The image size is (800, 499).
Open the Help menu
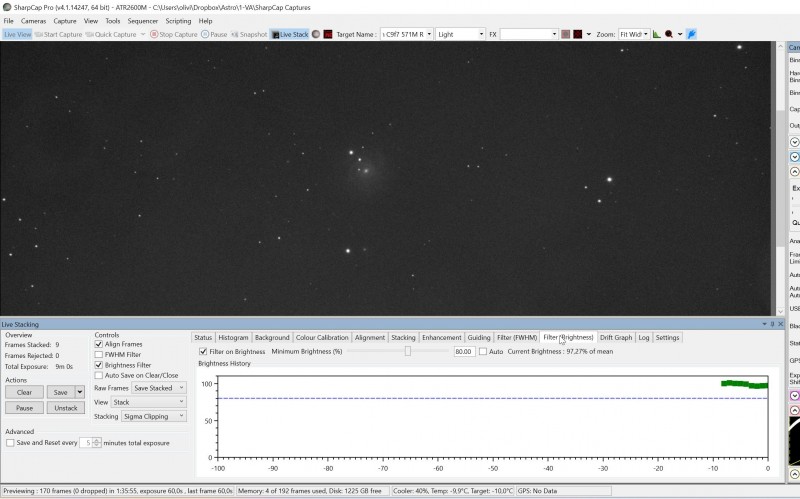[205, 21]
